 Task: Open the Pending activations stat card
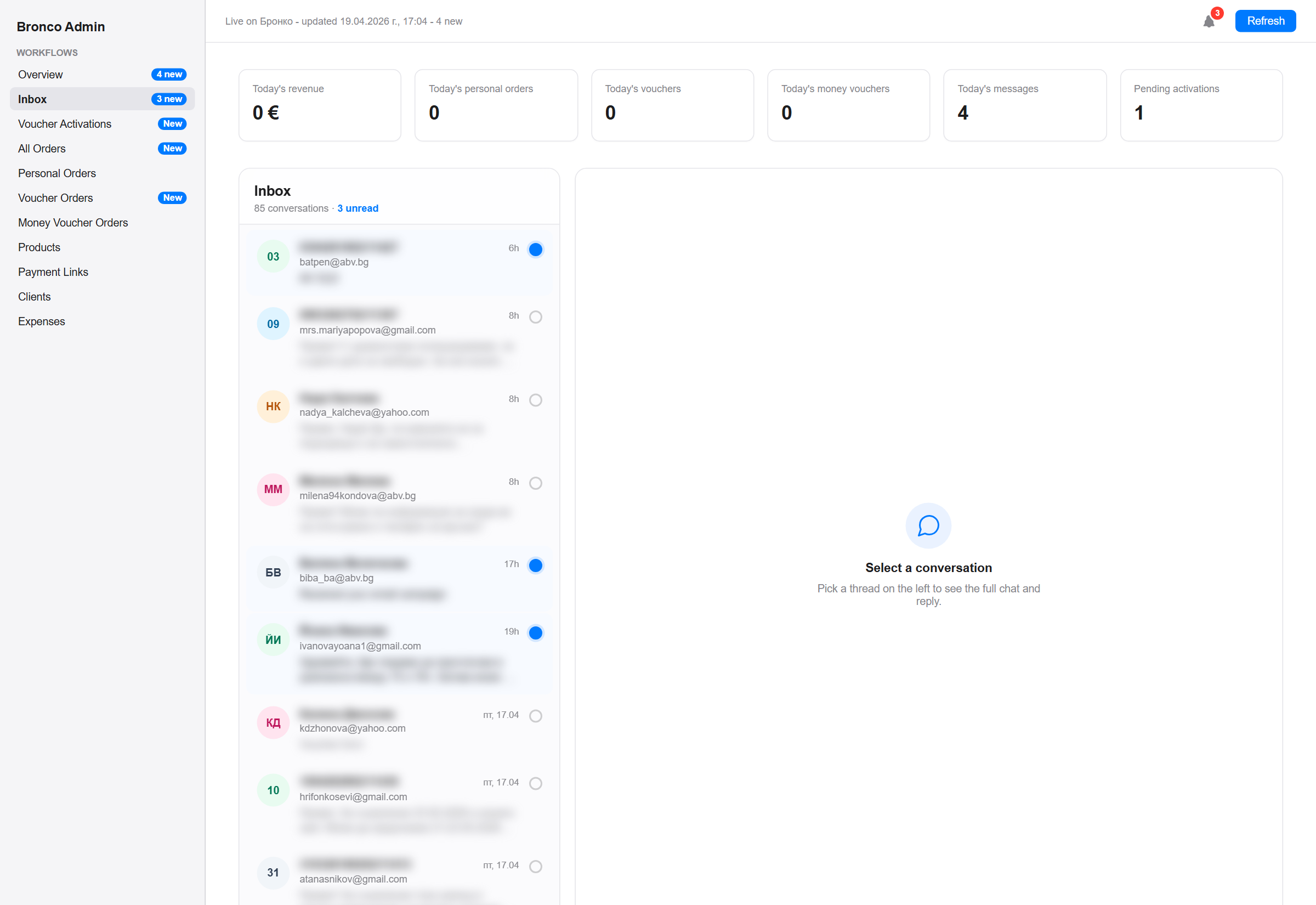tap(1201, 105)
